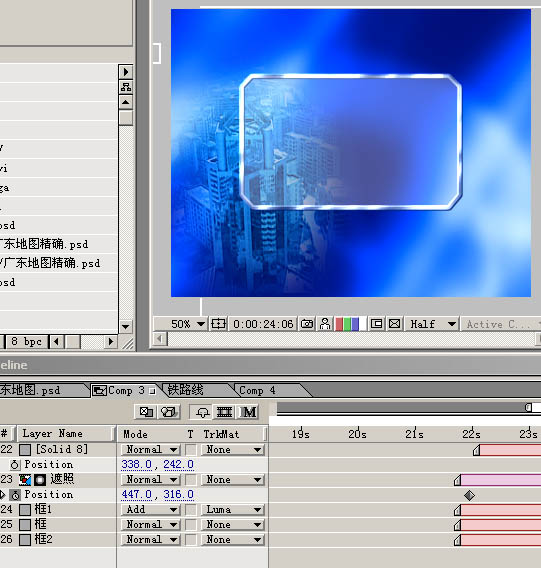Open Mode dropdown for layer 25 框
Image resolution: width=541 pixels, height=568 pixels.
coord(150,525)
